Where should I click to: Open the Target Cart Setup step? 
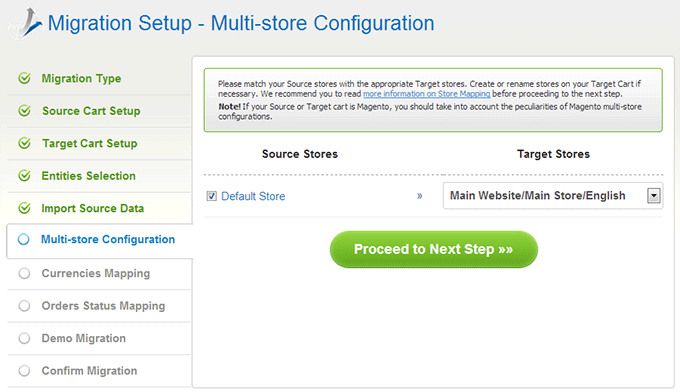click(89, 144)
